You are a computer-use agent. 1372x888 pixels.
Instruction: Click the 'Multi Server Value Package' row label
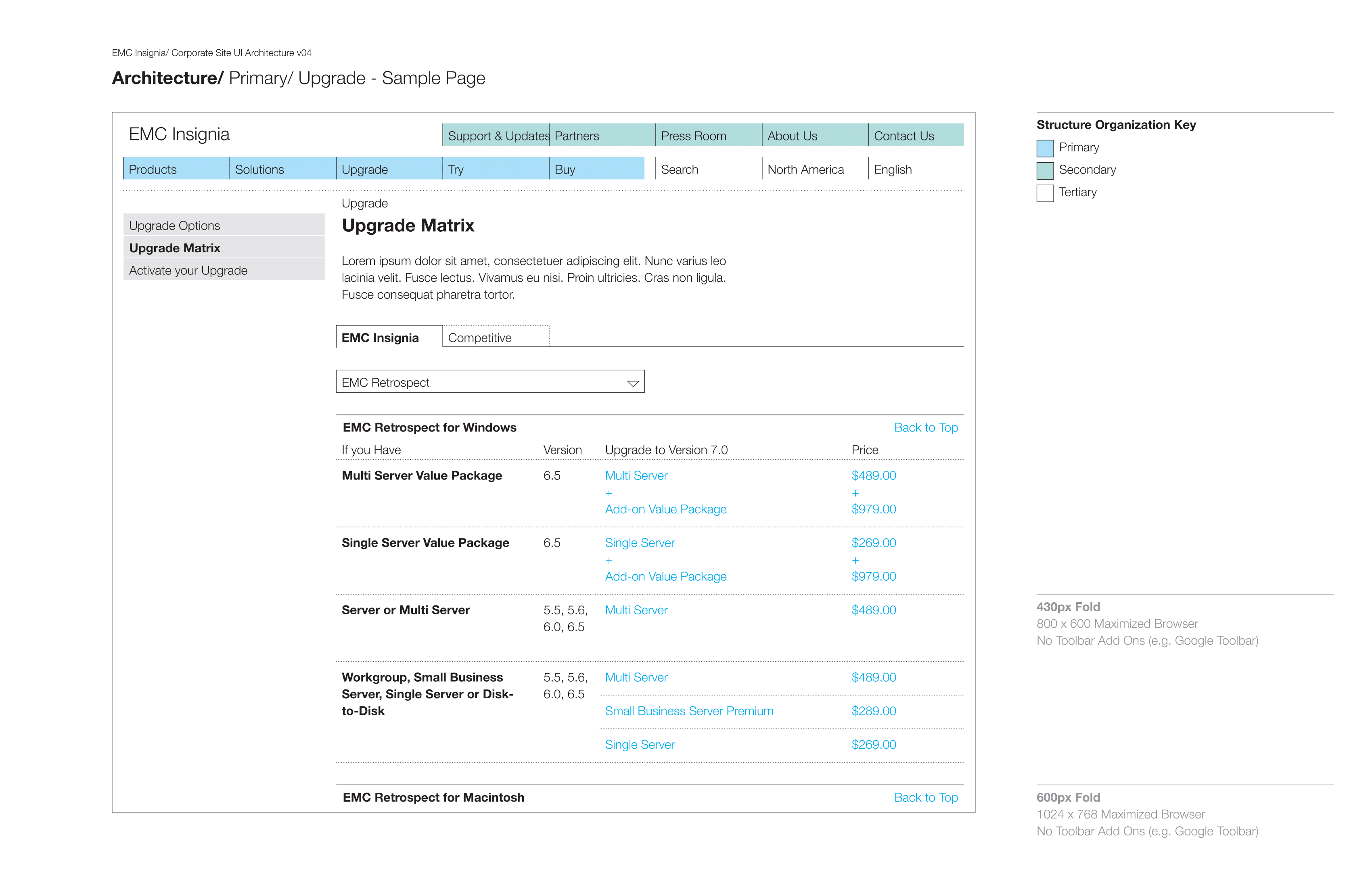[421, 476]
